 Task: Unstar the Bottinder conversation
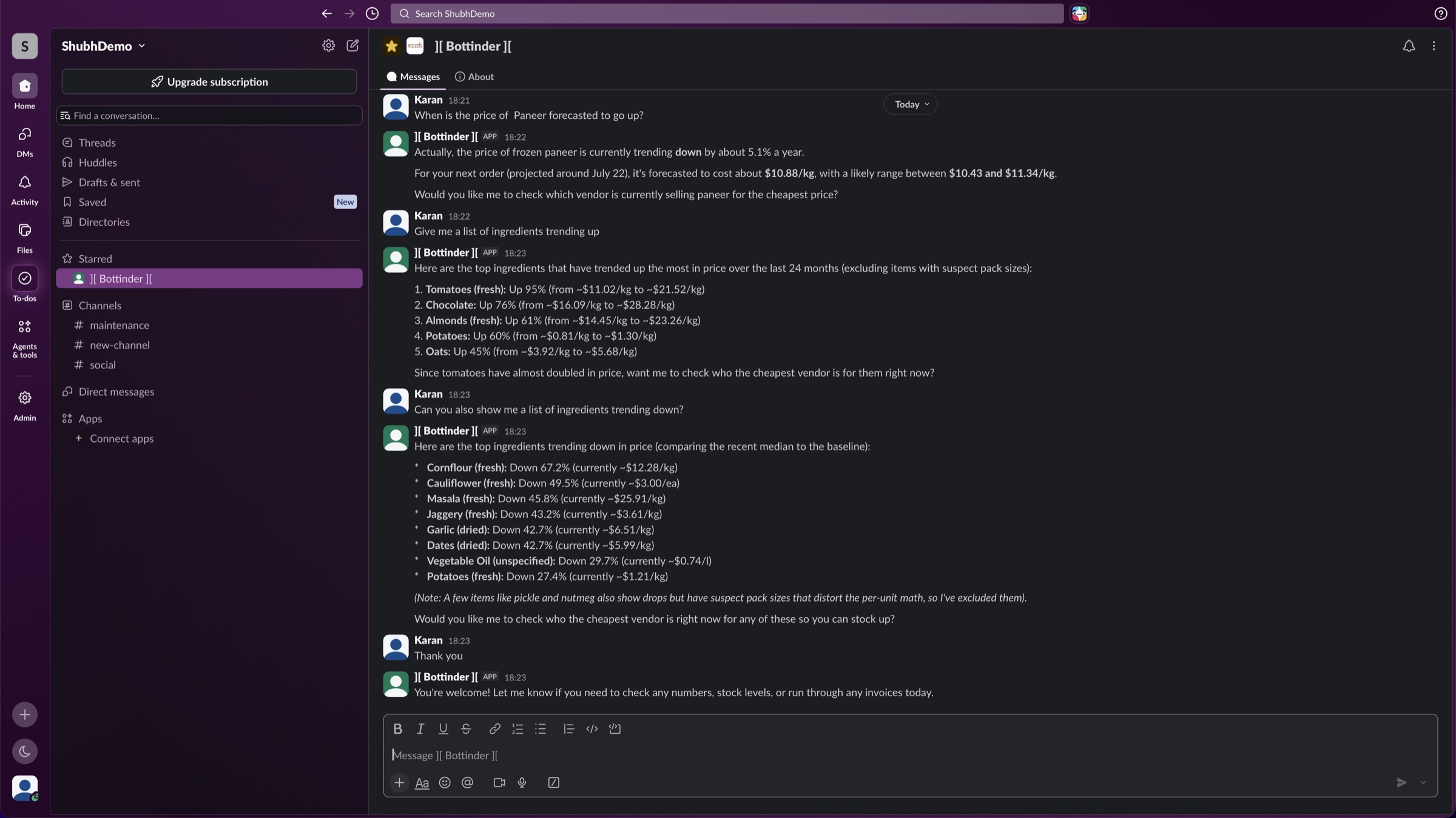click(391, 46)
